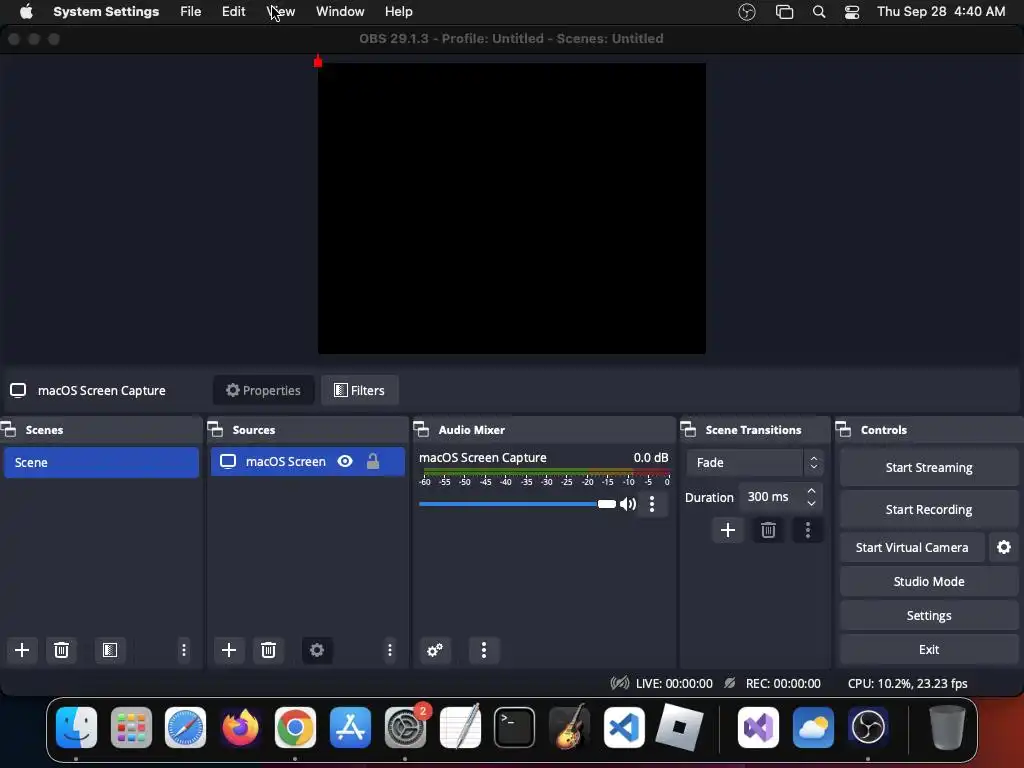This screenshot has height=768, width=1024.
Task: Click Exit button in Controls
Action: point(929,649)
